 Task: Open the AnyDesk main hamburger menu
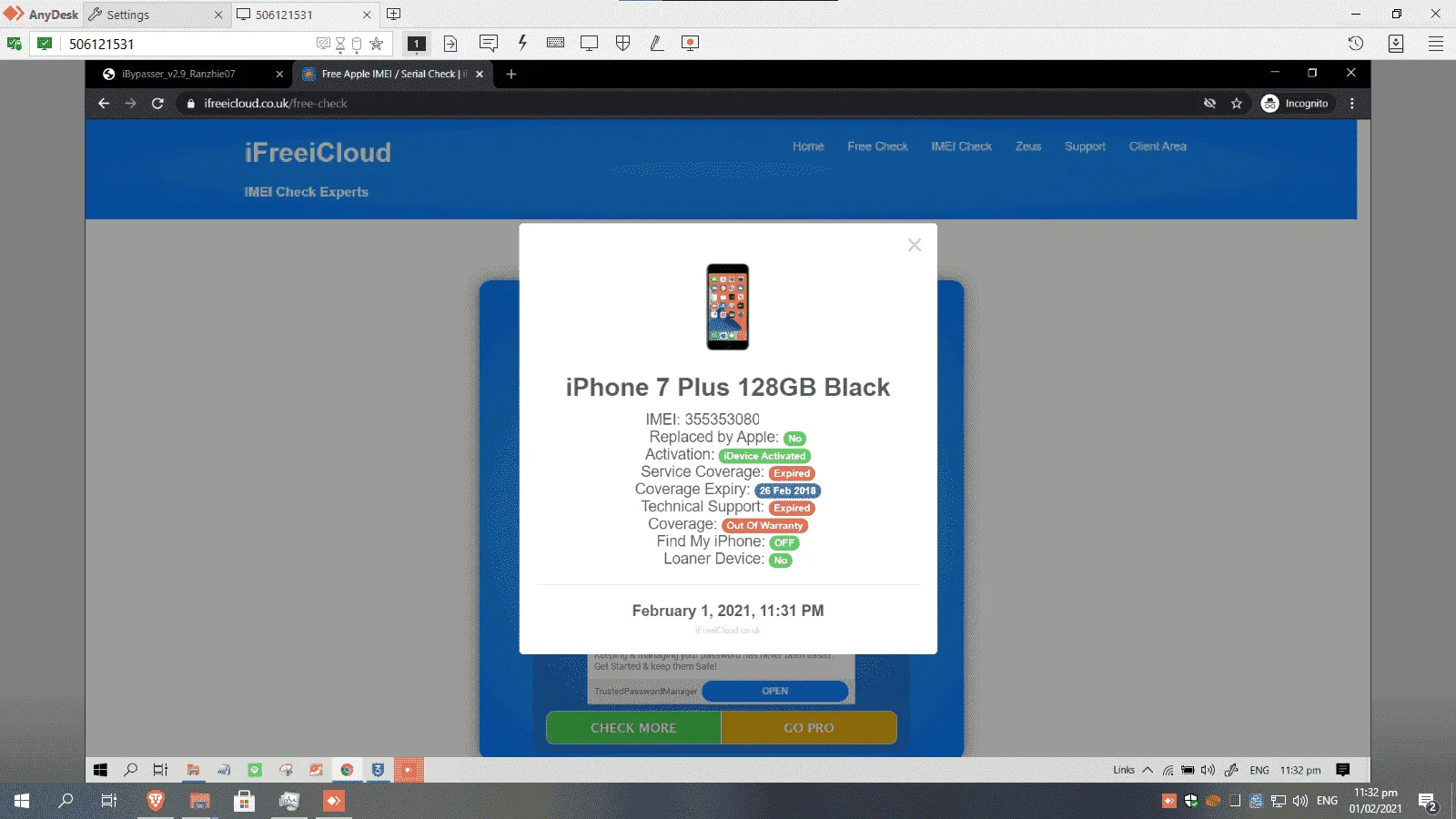click(x=1436, y=44)
